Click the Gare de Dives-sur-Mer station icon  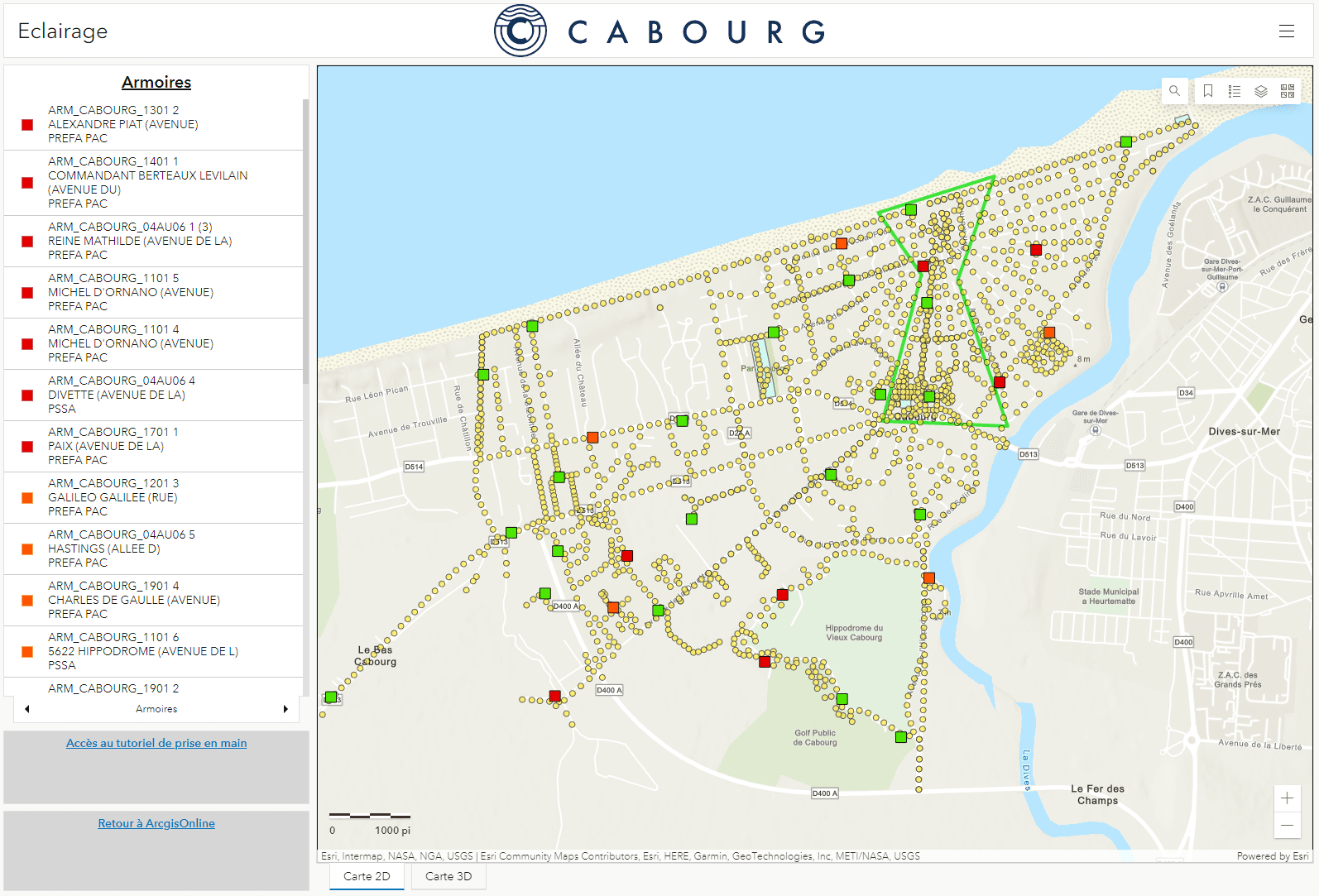tap(1096, 430)
